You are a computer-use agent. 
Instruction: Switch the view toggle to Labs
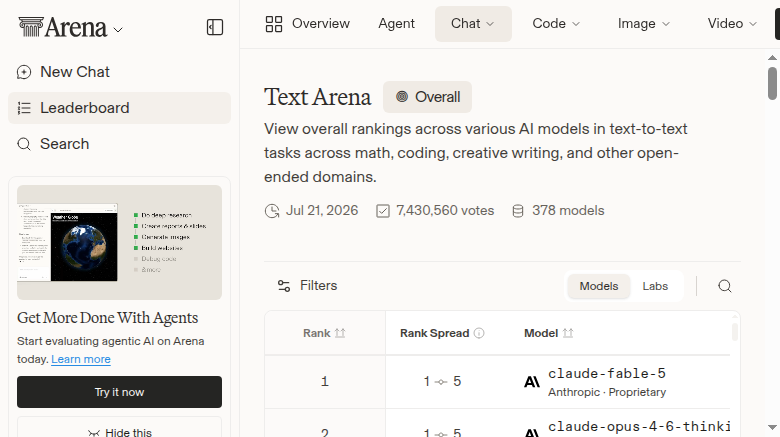click(x=655, y=286)
